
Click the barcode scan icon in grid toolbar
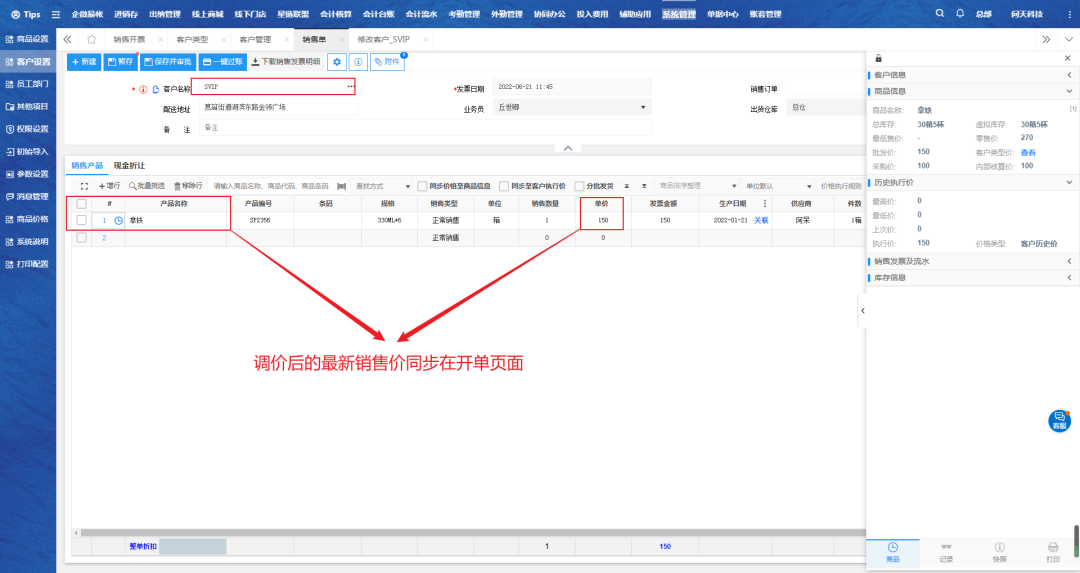342,186
